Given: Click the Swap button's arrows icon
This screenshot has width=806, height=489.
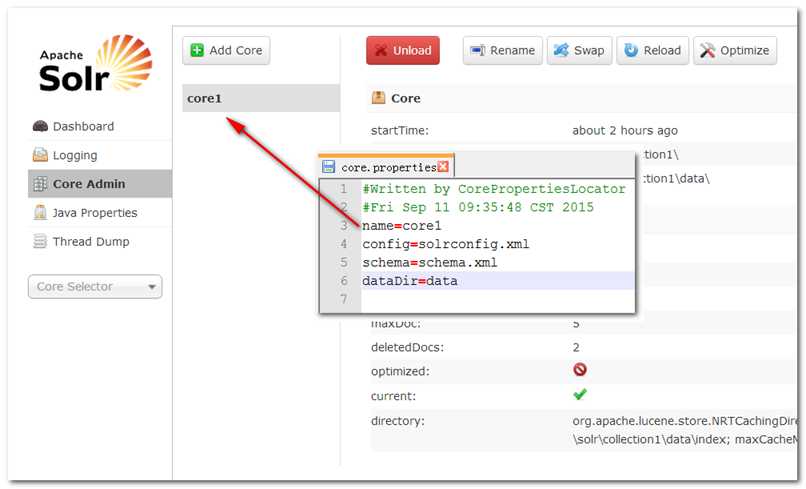Looking at the screenshot, I should pos(561,50).
